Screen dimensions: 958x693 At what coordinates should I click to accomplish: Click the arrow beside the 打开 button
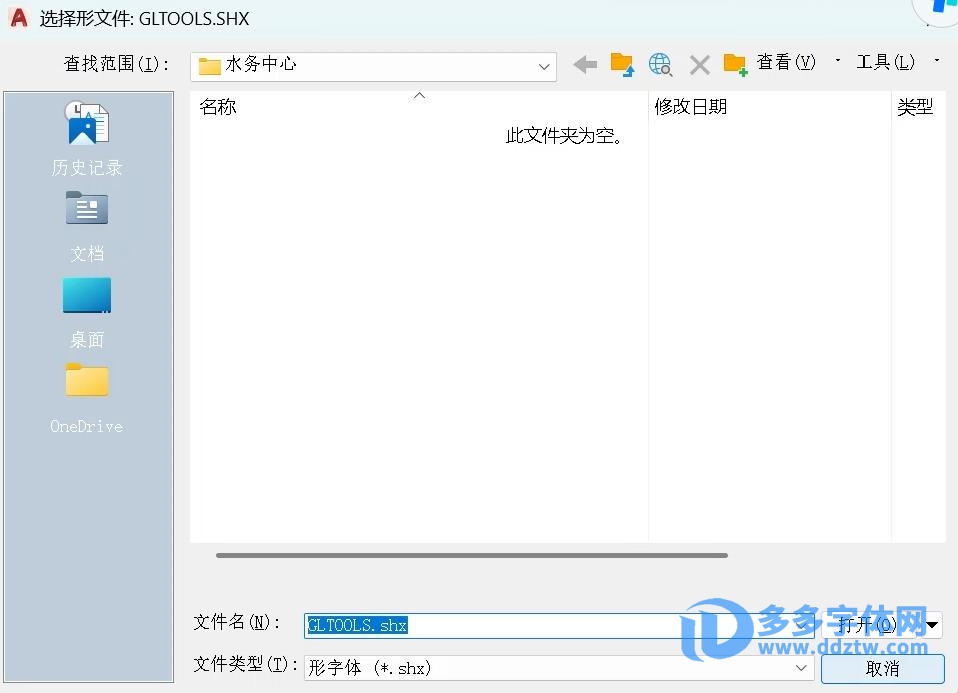pos(934,626)
